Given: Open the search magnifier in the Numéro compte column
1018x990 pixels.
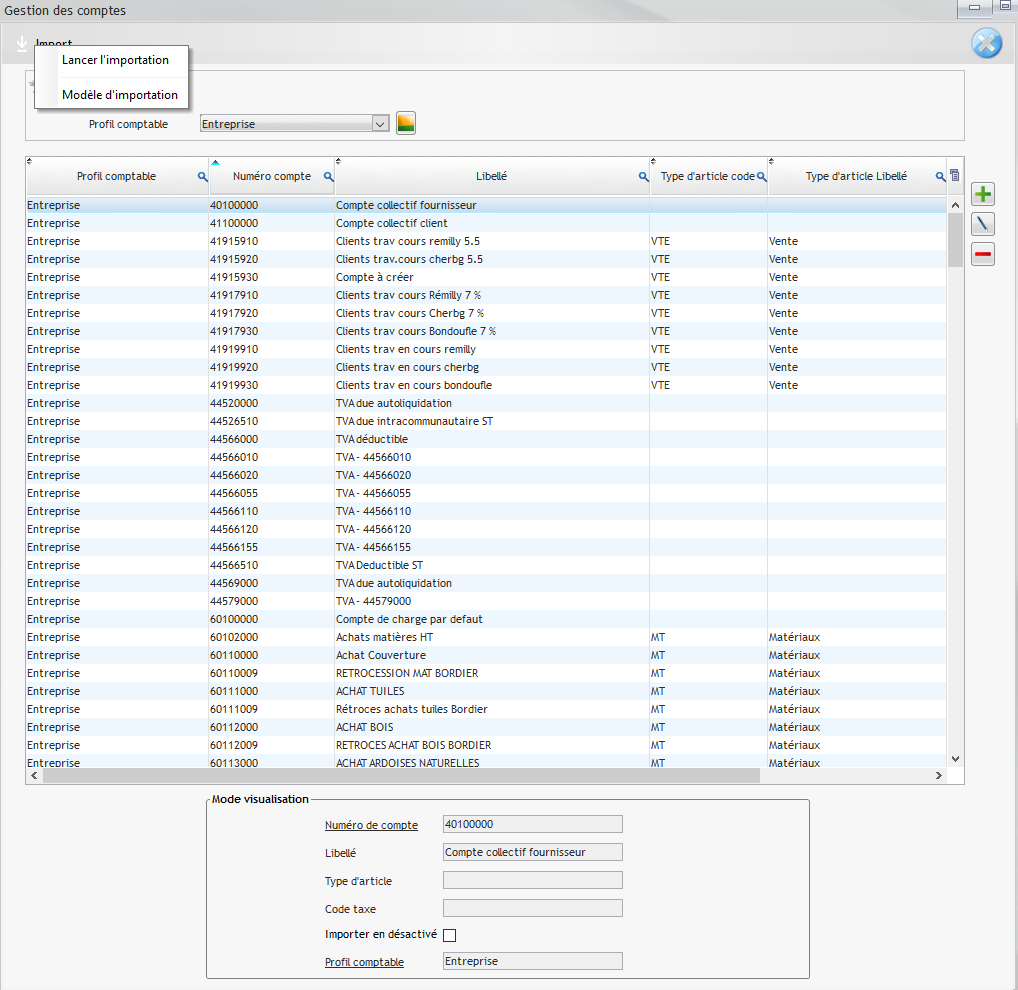Looking at the screenshot, I should coord(328,176).
